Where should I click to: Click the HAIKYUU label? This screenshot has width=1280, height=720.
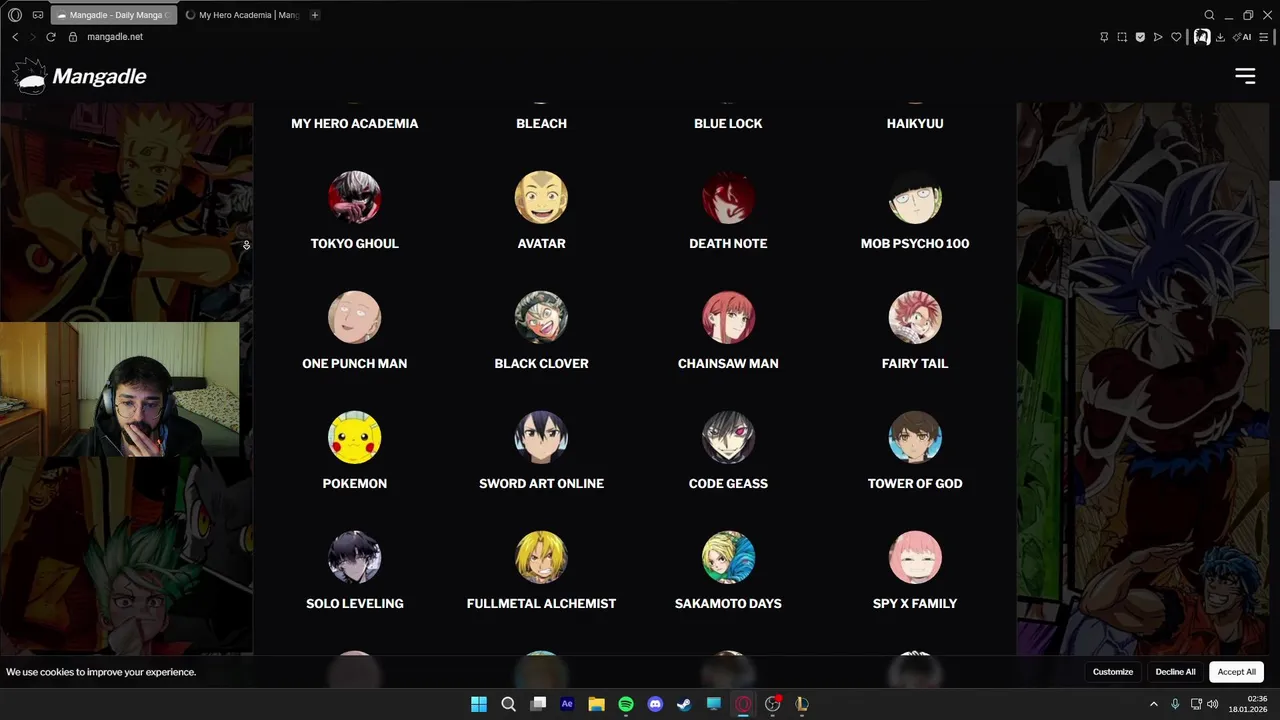tap(915, 124)
